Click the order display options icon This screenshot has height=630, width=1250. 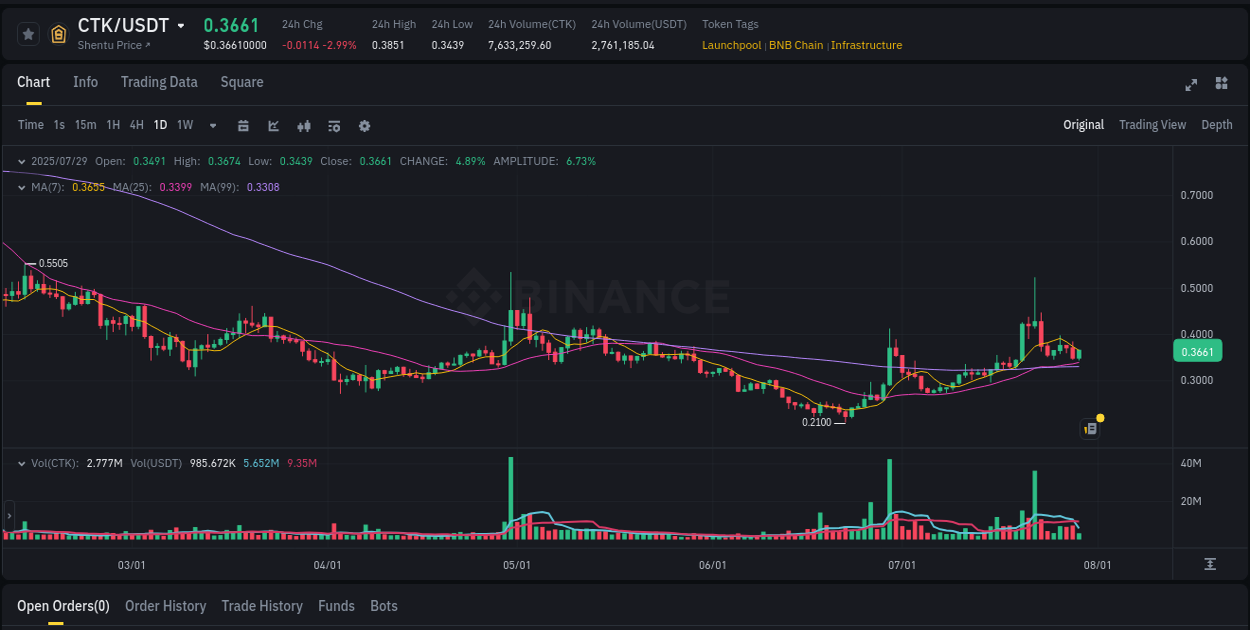point(333,126)
